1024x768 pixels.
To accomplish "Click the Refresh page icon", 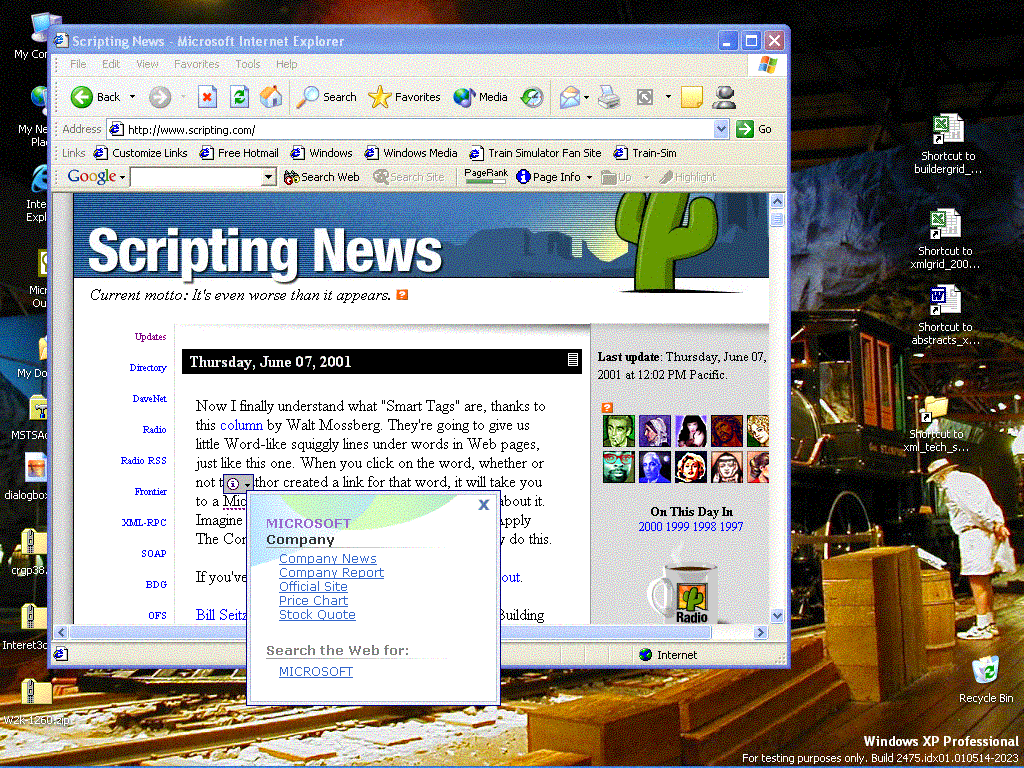I will 239,97.
